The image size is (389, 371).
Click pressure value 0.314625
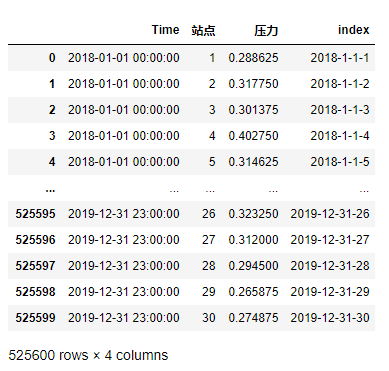(x=253, y=162)
